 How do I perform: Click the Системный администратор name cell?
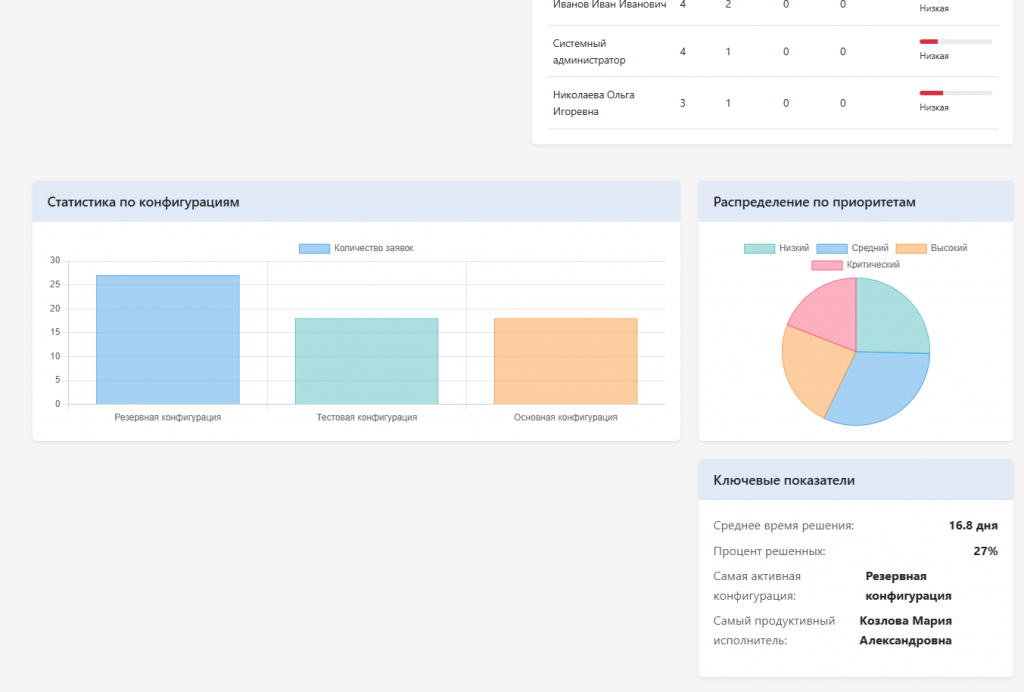[x=589, y=52]
